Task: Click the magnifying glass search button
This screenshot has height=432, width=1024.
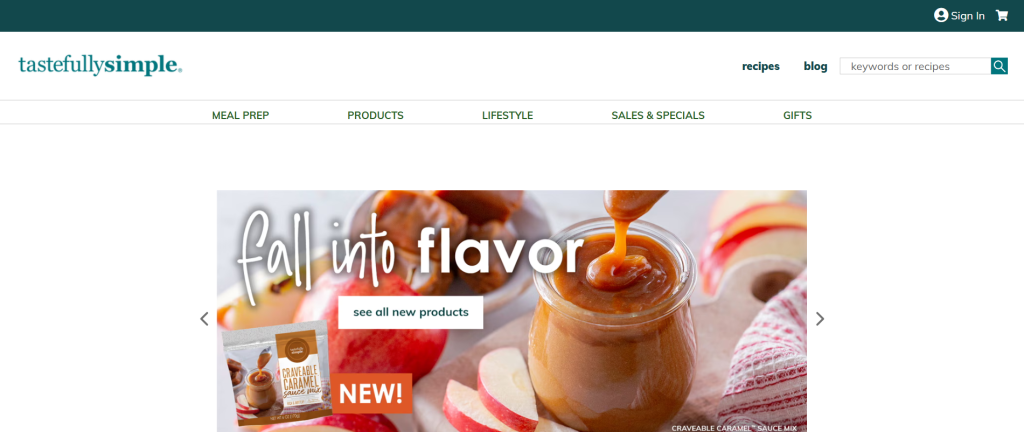Action: pos(999,66)
